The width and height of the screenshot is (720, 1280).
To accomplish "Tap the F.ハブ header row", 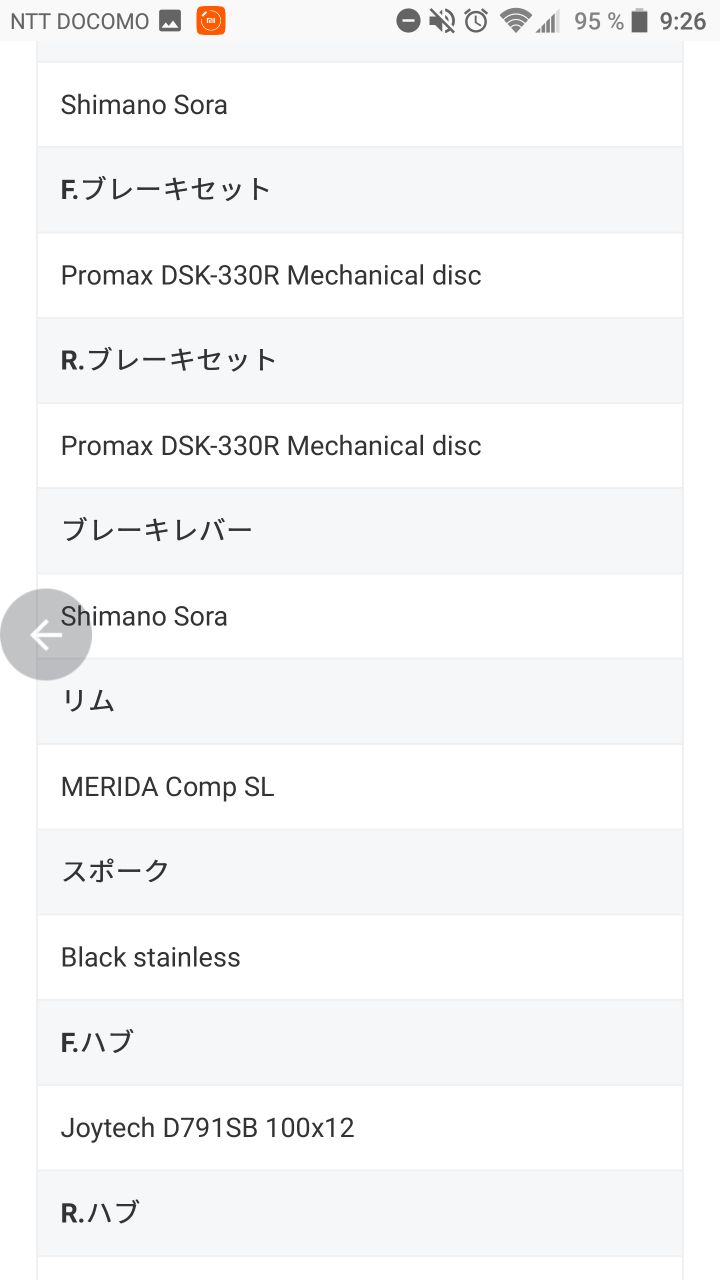I will pyautogui.click(x=360, y=1042).
